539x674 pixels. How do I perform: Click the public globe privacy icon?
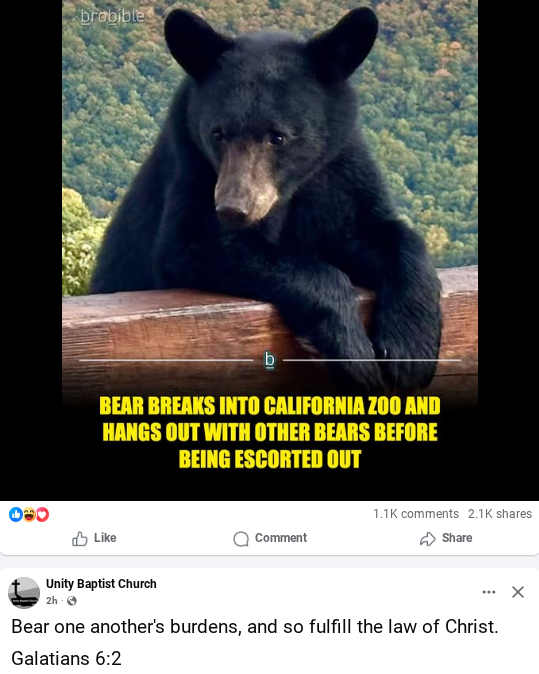pyautogui.click(x=72, y=600)
